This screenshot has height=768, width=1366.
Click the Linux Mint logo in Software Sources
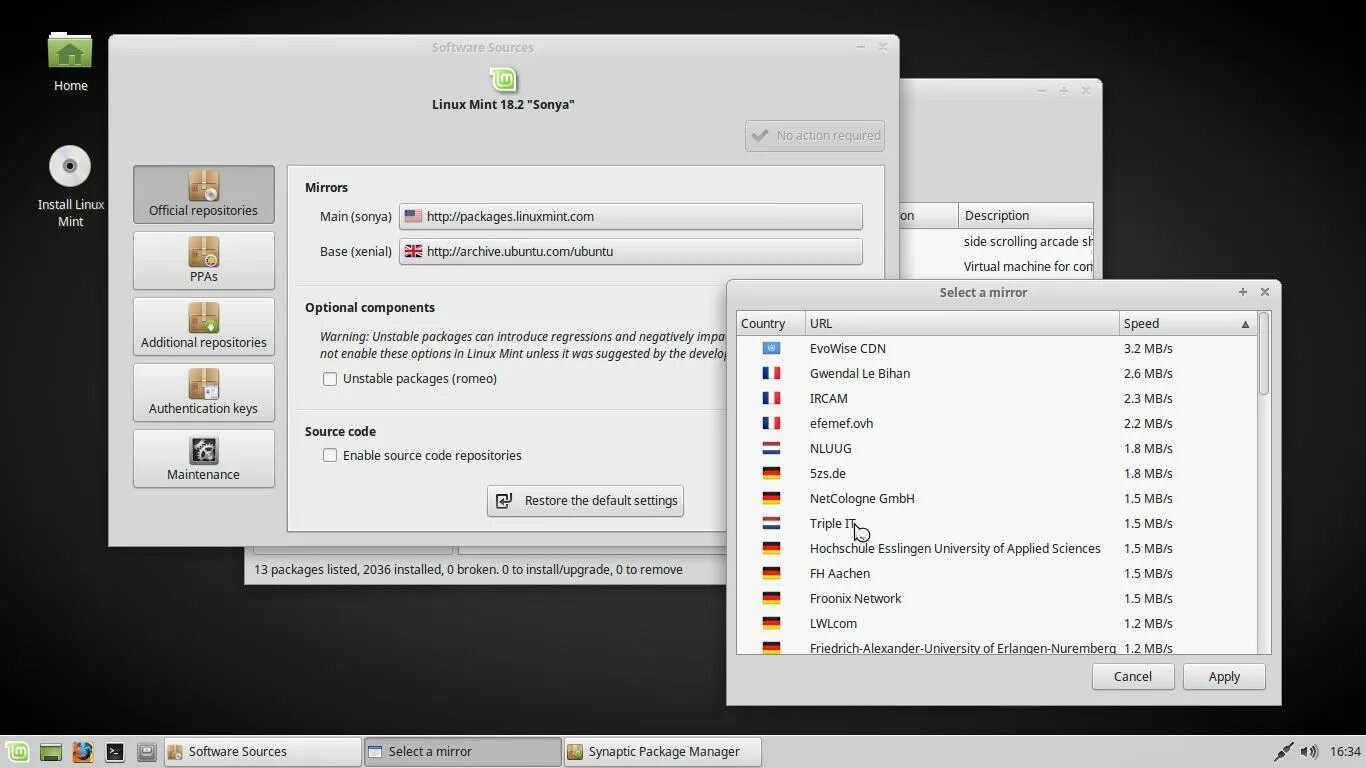pos(503,80)
